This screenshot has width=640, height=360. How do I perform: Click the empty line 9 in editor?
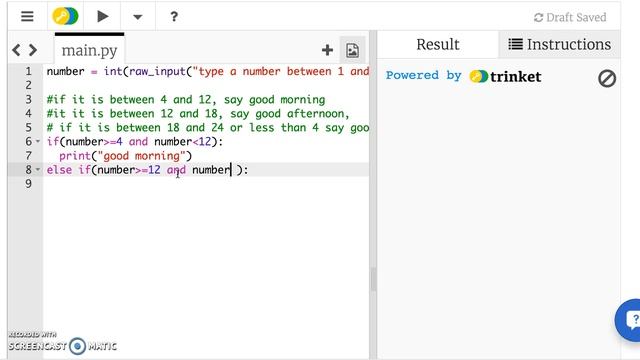206,184
